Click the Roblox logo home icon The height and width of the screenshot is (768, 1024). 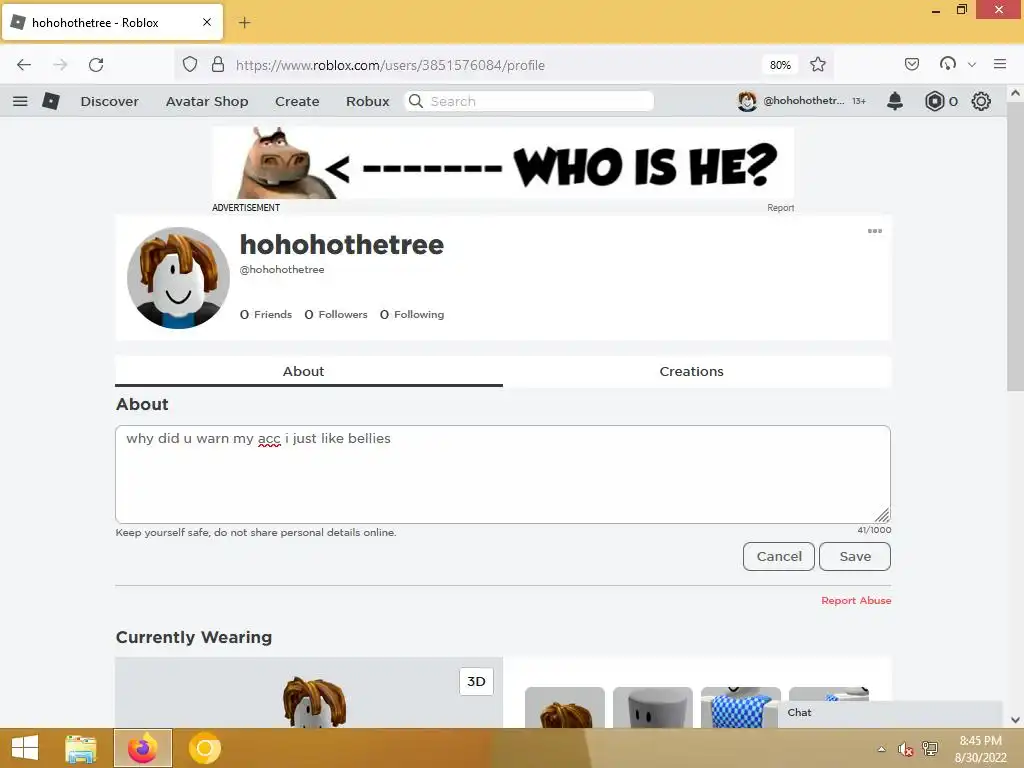(51, 101)
